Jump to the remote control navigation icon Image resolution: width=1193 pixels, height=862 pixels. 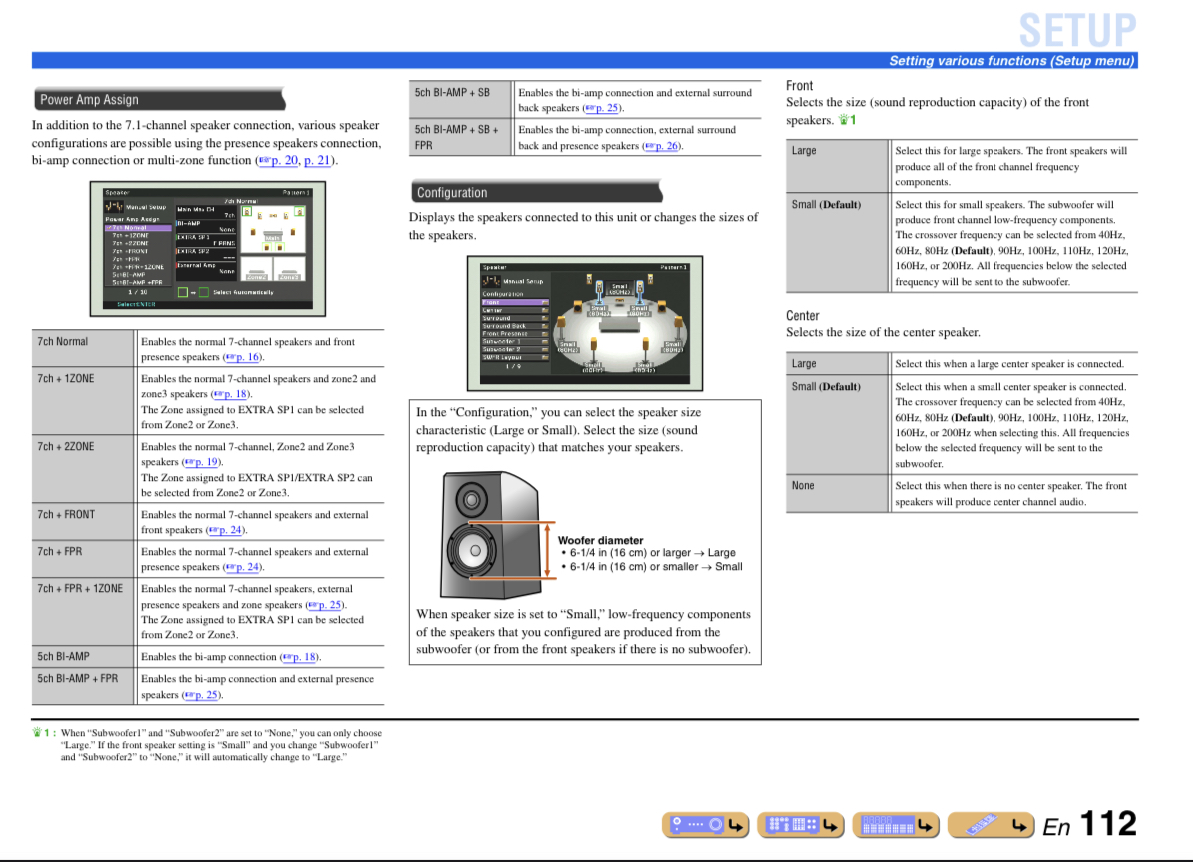click(x=990, y=824)
